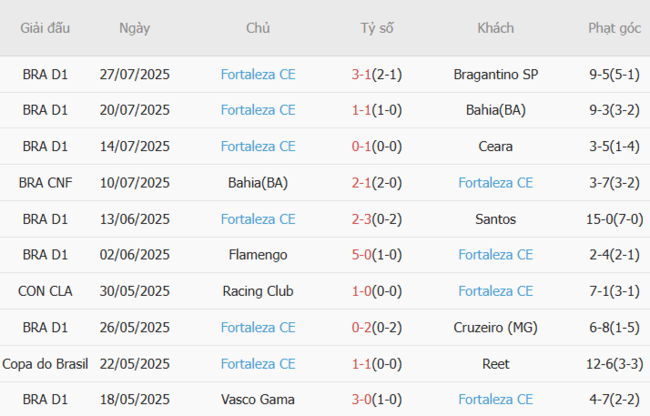Viewport: 650px width, 416px height.
Task: Select Bahia(BA) in the 20/07/2025 row
Action: click(495, 110)
